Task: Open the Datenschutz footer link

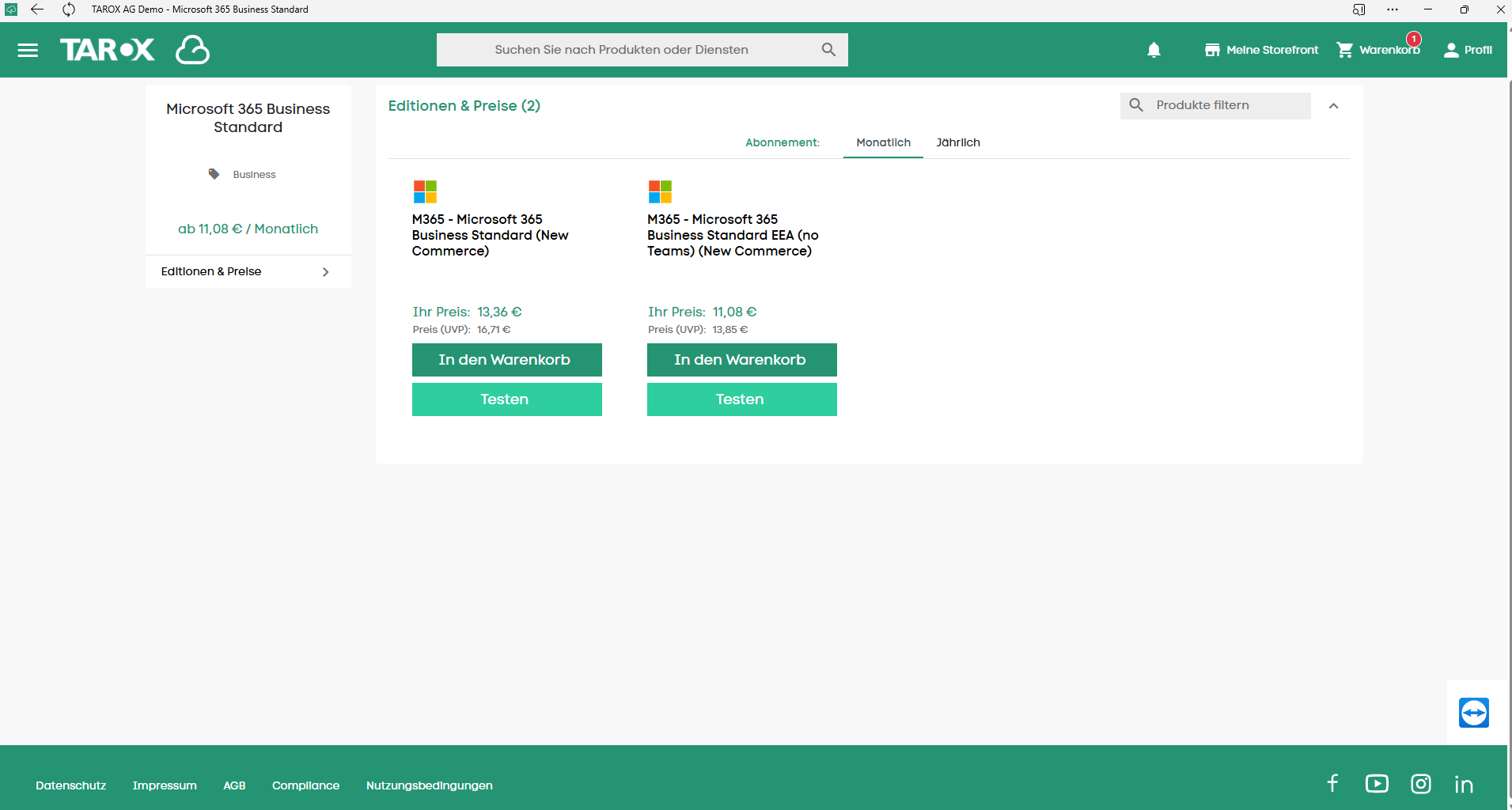Action: (70, 785)
